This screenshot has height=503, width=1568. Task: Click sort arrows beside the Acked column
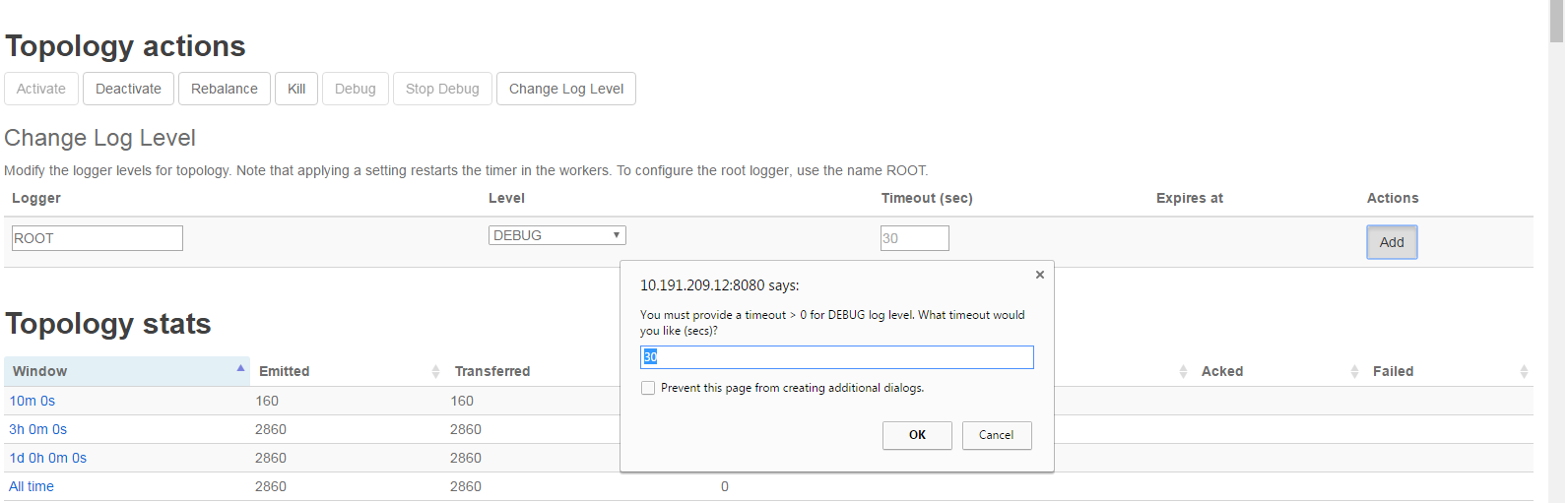pos(1354,372)
